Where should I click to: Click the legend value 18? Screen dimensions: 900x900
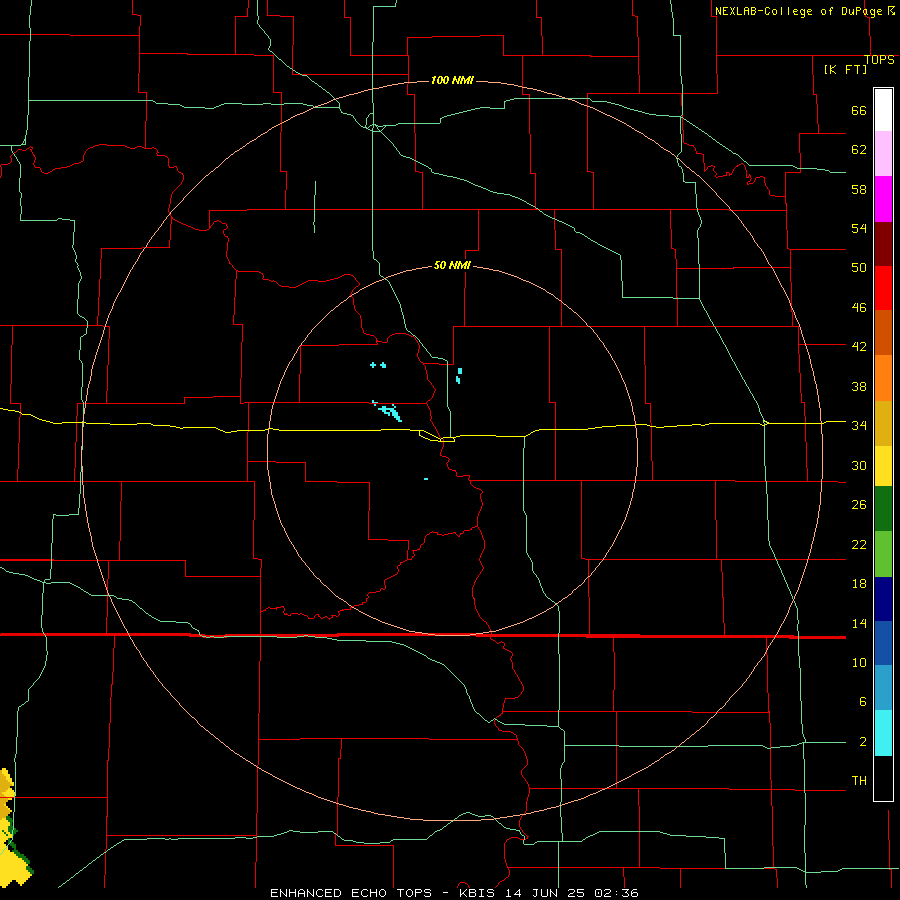point(859,584)
